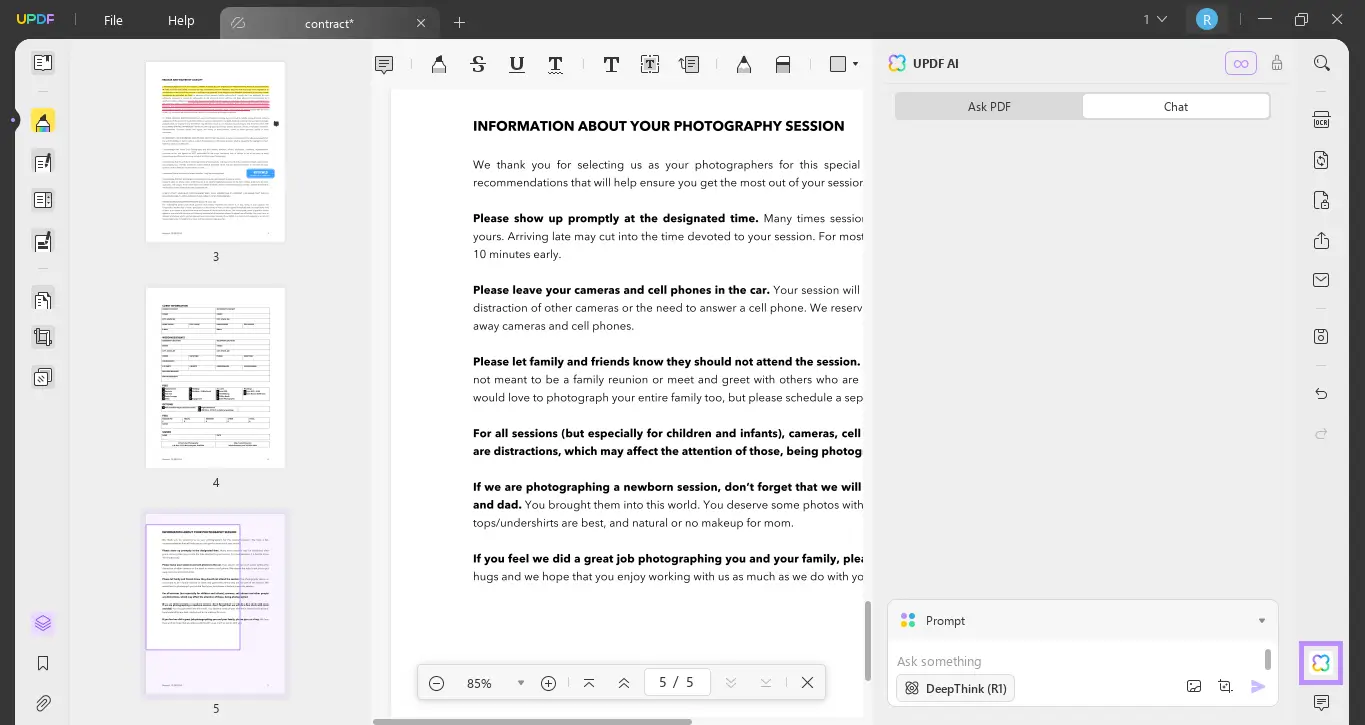Open the Edit PDF mode in left sidebar
Image resolution: width=1365 pixels, height=725 pixels.
click(43, 162)
